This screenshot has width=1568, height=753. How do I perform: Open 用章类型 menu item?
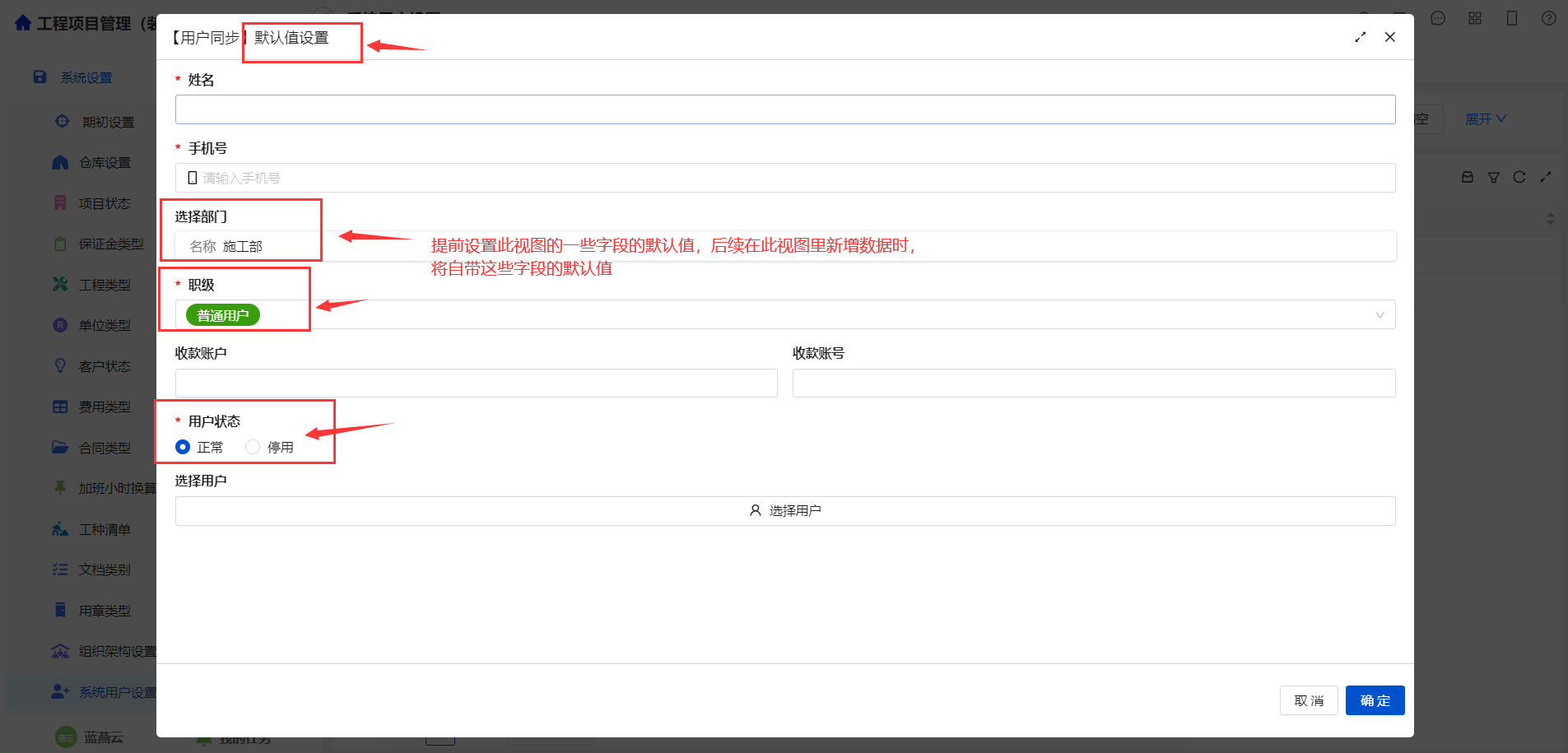click(105, 611)
